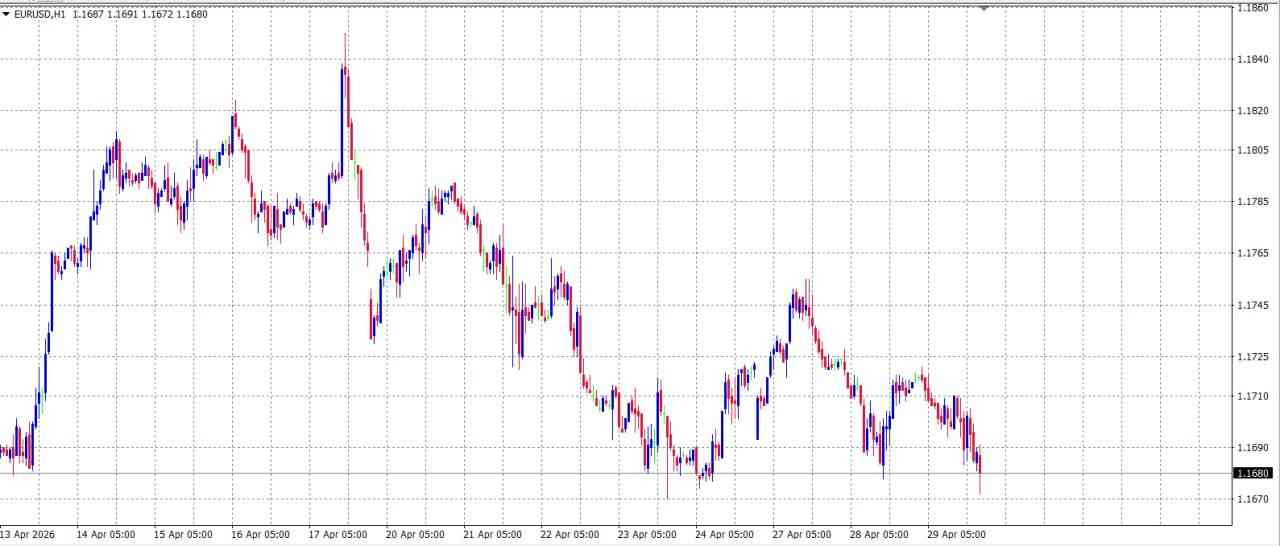Click the 29 Apr 05:00 time label

point(957,535)
